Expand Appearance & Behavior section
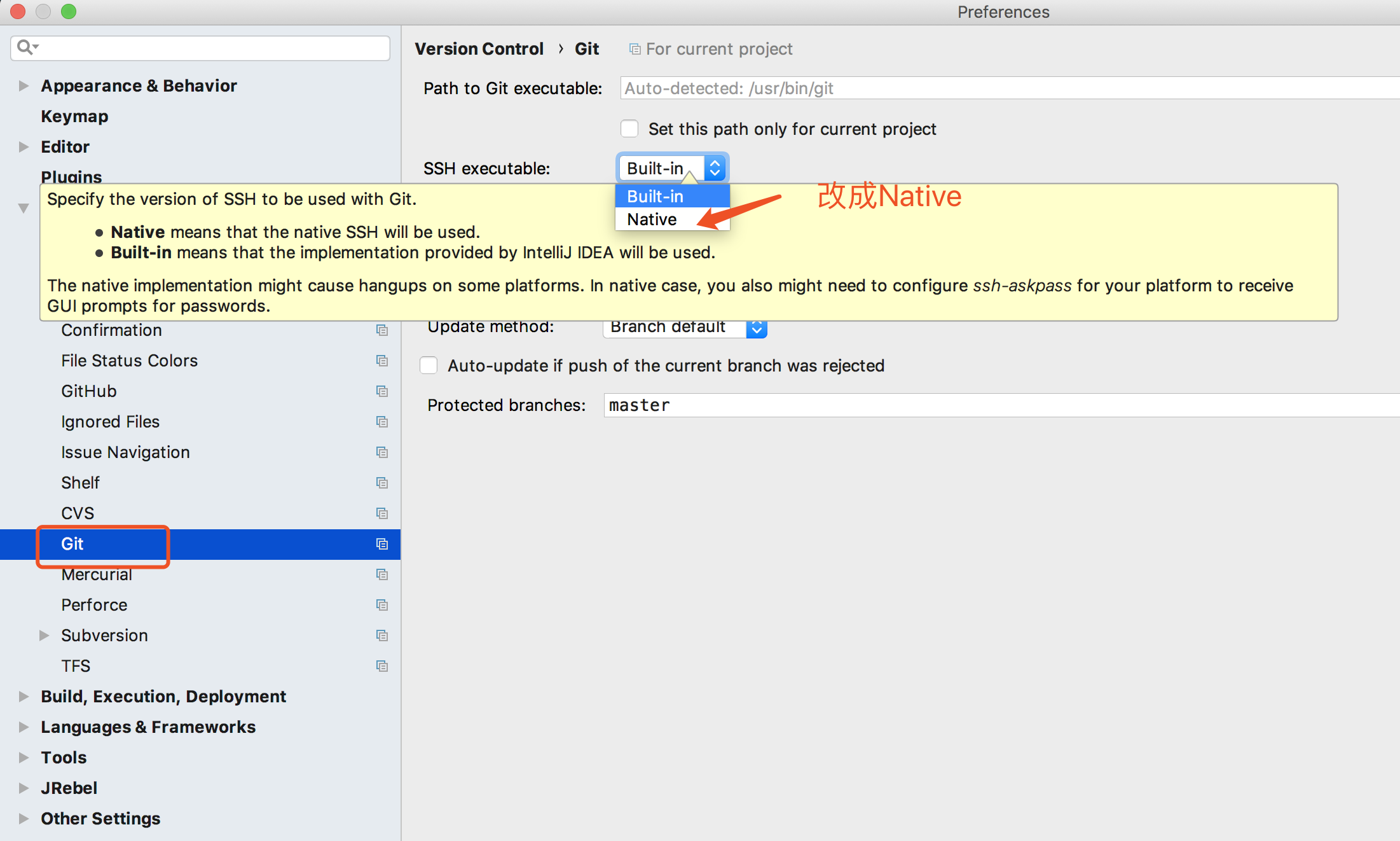 click(24, 86)
